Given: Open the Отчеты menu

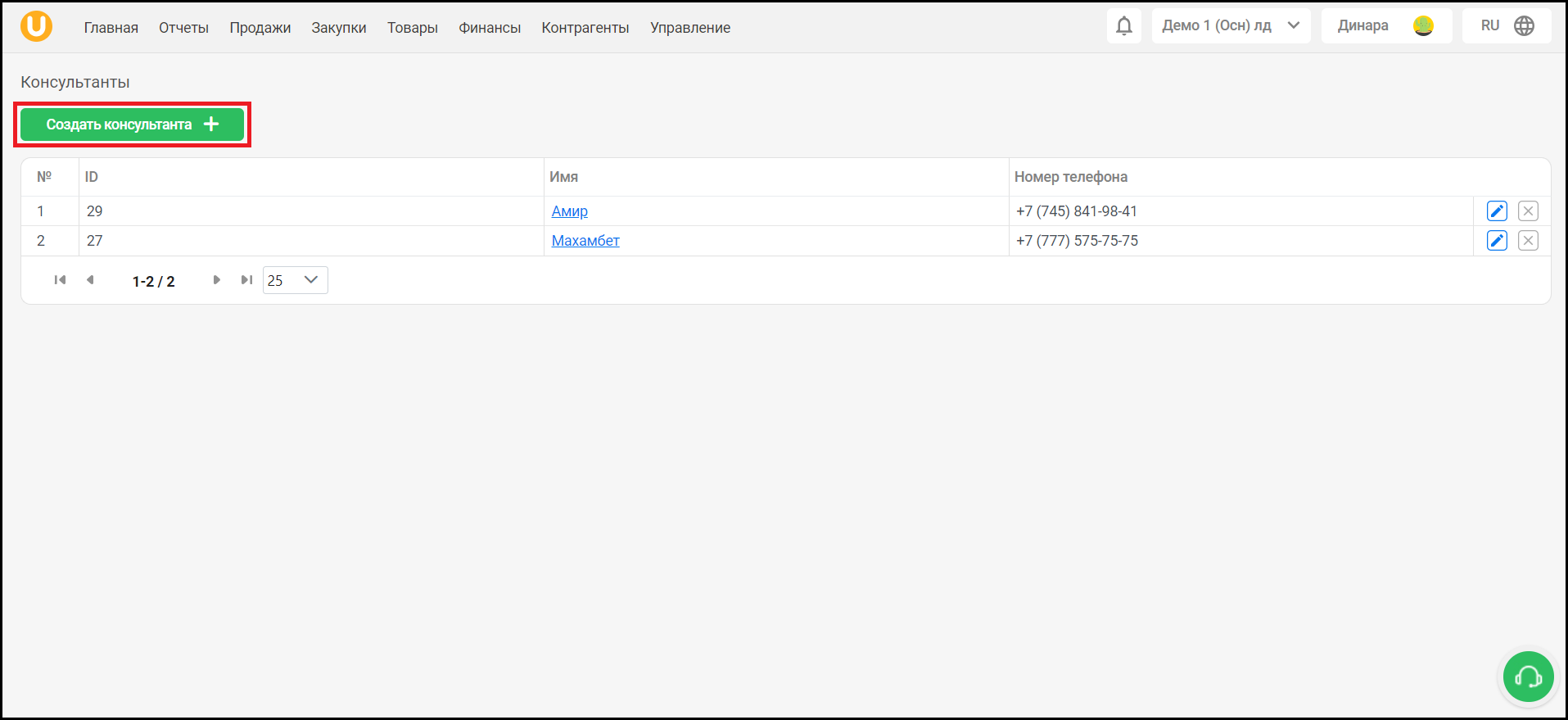Looking at the screenshot, I should [x=183, y=28].
